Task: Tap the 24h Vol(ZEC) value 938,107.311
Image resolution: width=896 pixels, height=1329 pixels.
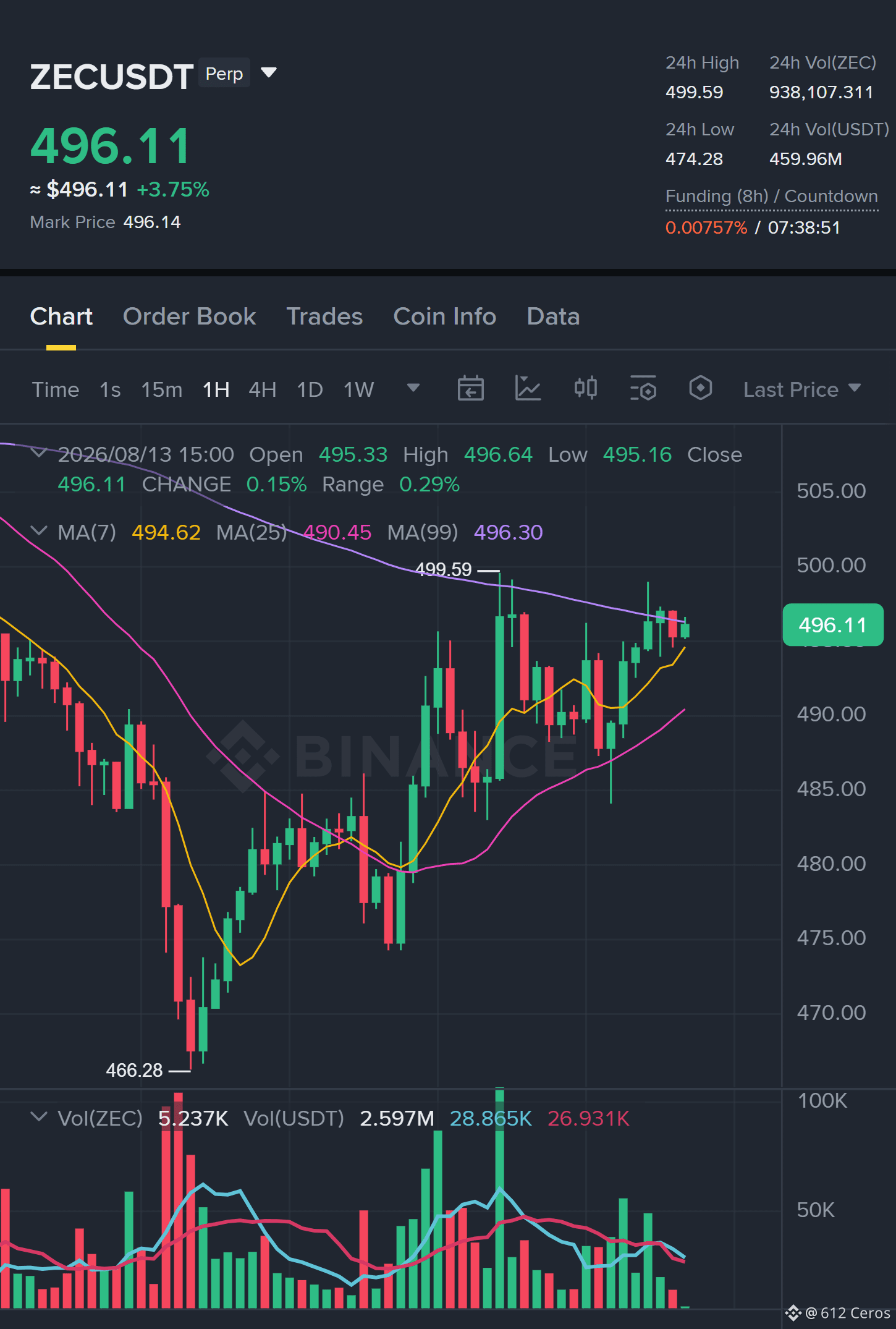Action: [x=821, y=93]
